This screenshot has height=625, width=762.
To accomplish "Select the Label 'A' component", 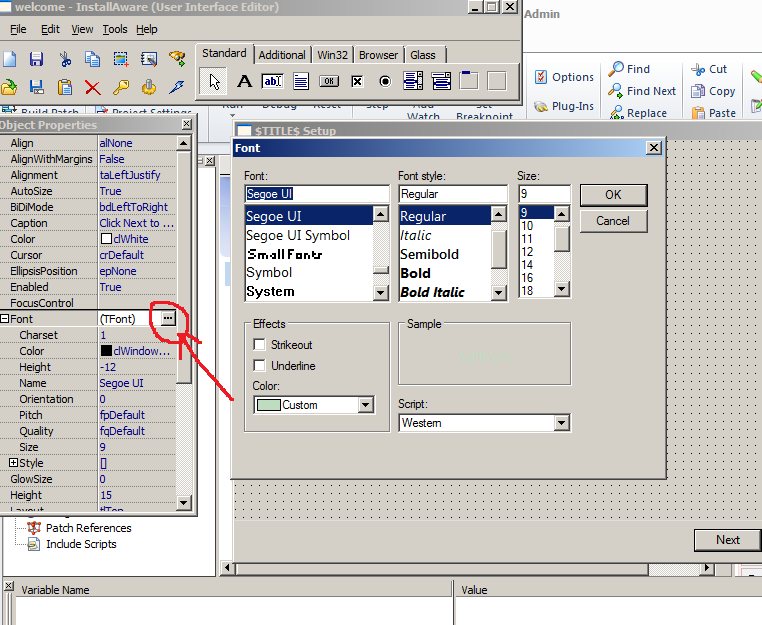I will (244, 81).
